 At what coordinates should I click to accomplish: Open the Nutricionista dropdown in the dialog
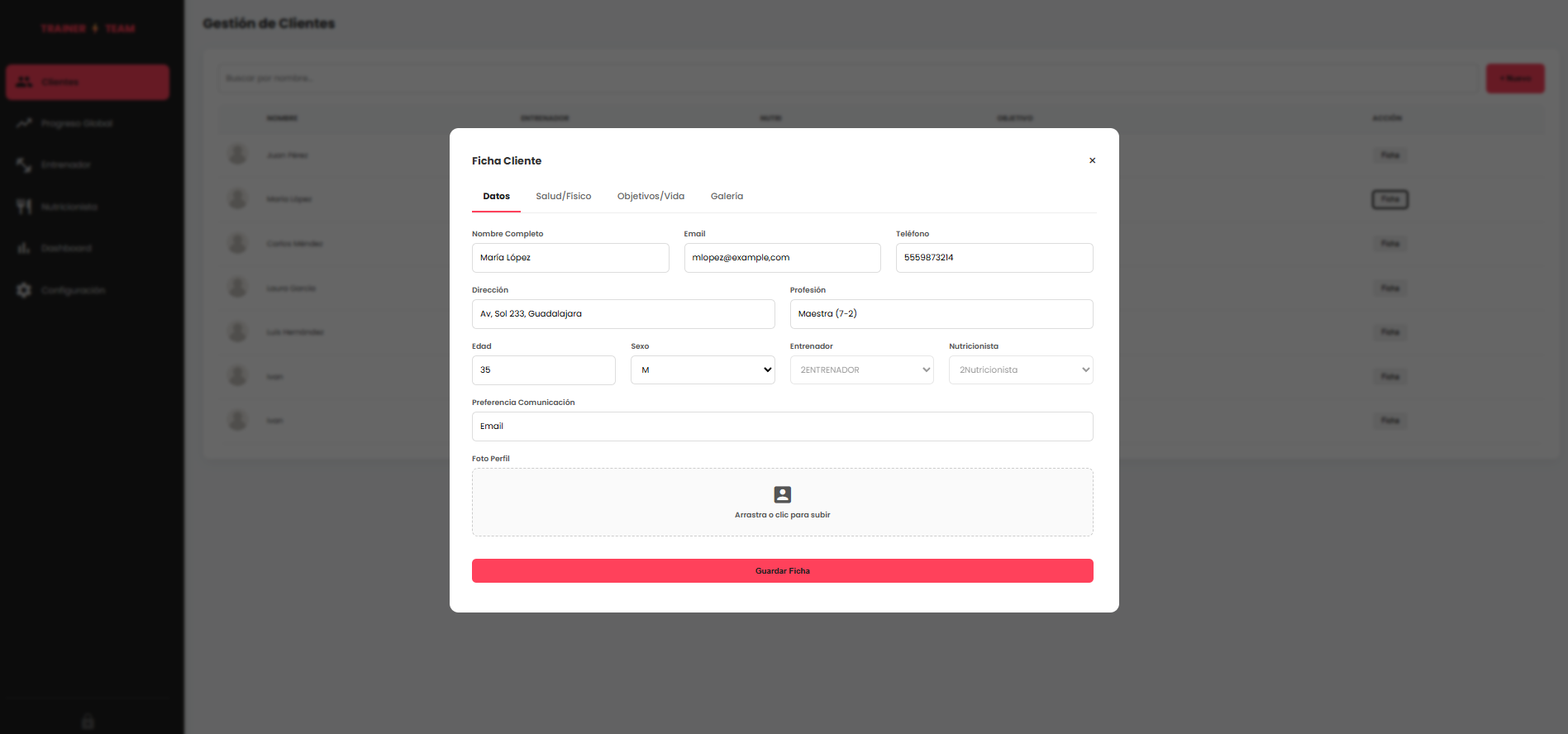tap(1021, 370)
